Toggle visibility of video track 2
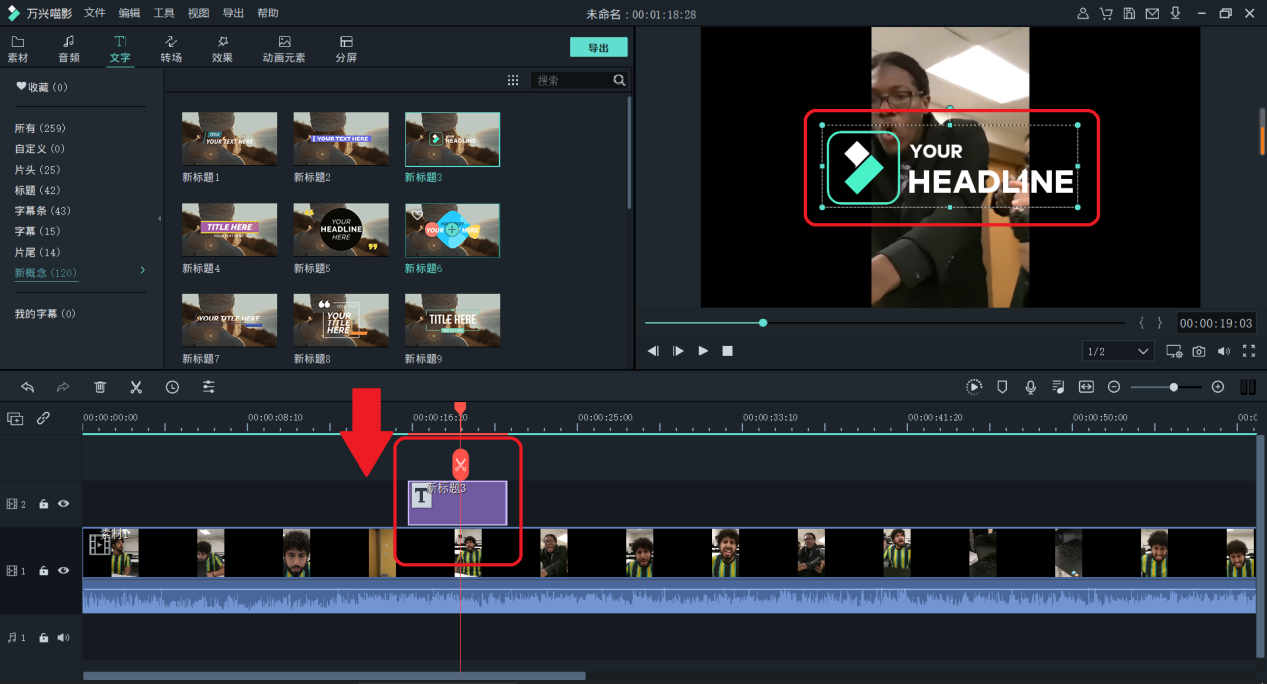 tap(64, 504)
